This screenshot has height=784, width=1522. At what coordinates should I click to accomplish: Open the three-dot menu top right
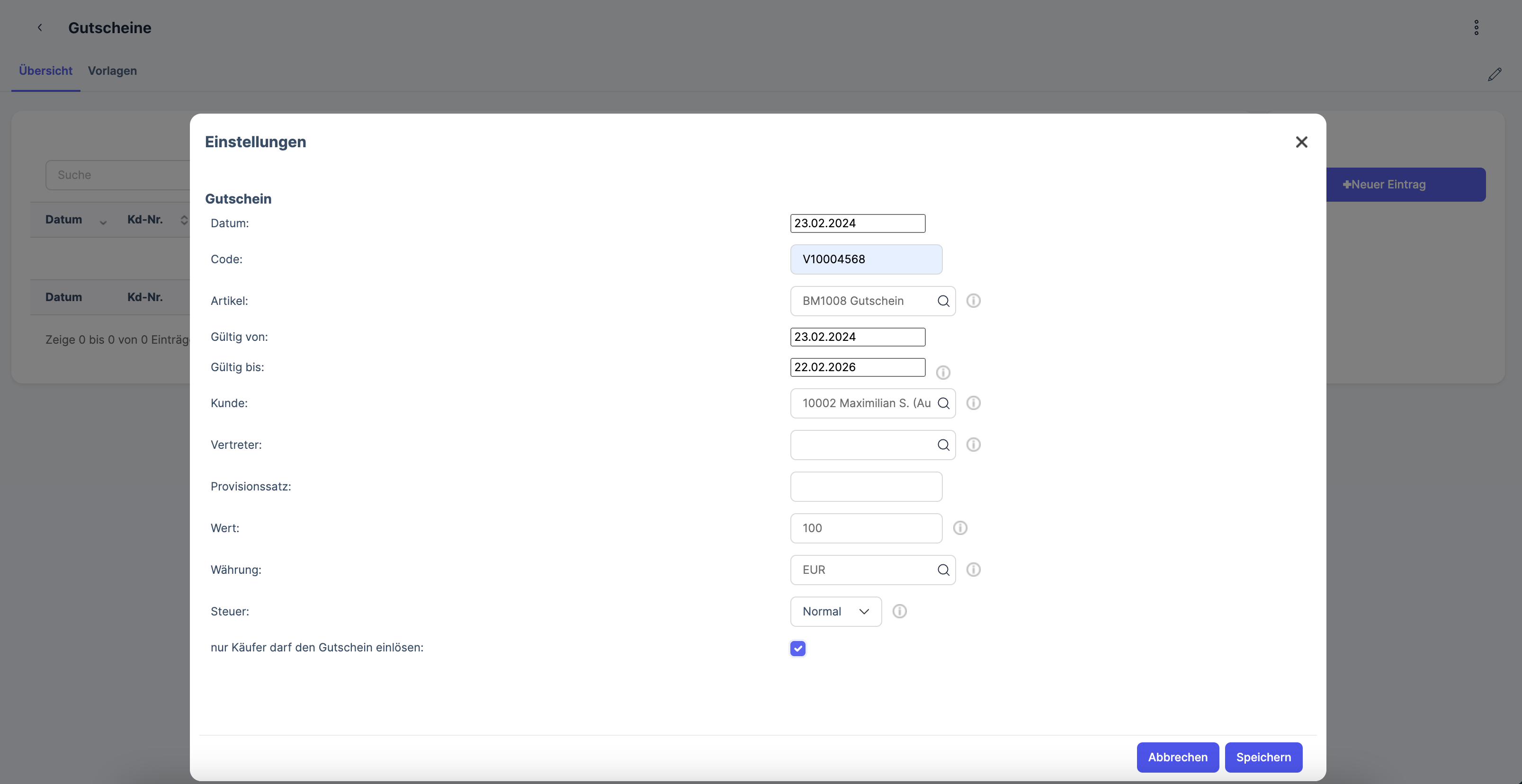1476,28
